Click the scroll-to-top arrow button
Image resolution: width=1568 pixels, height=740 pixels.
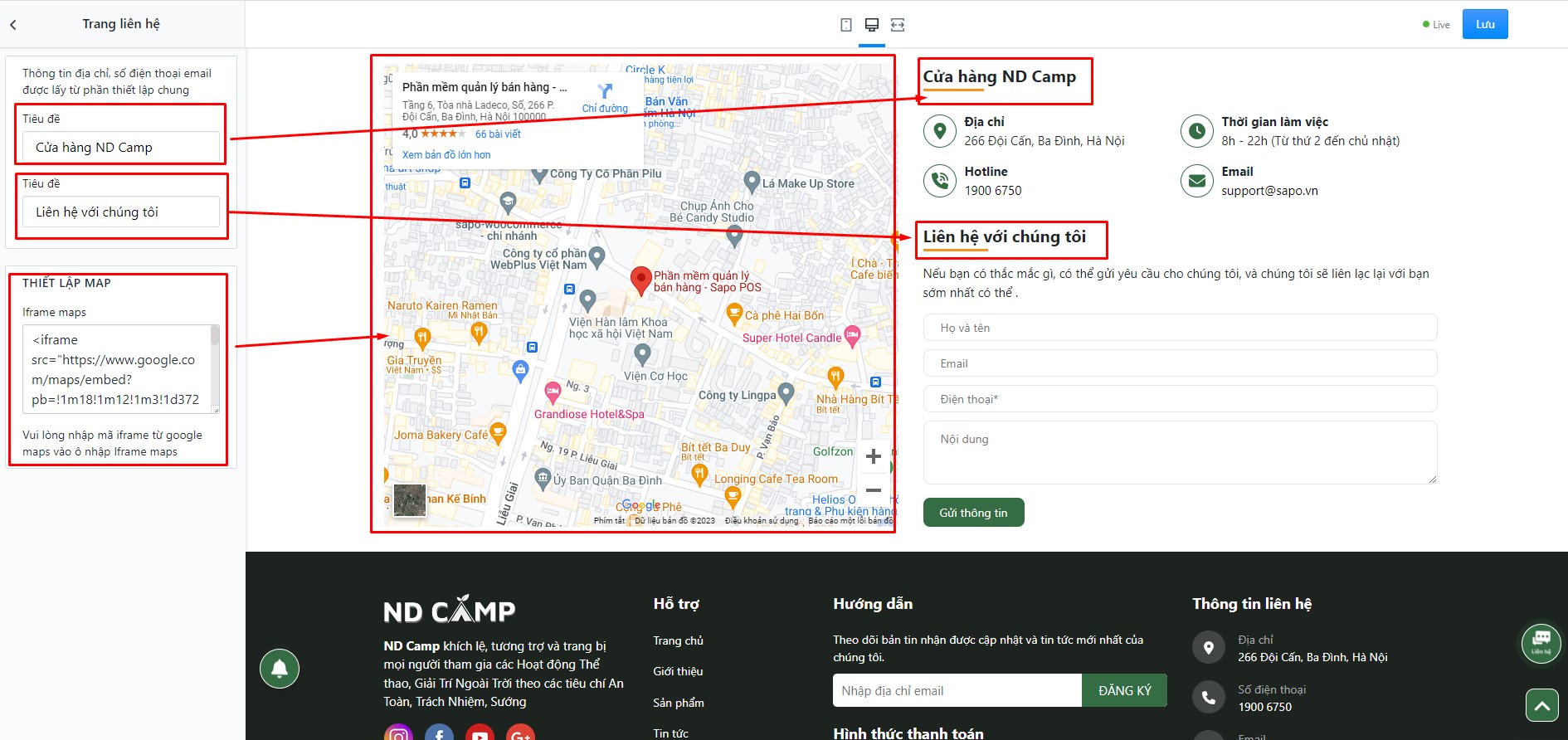point(1542,706)
